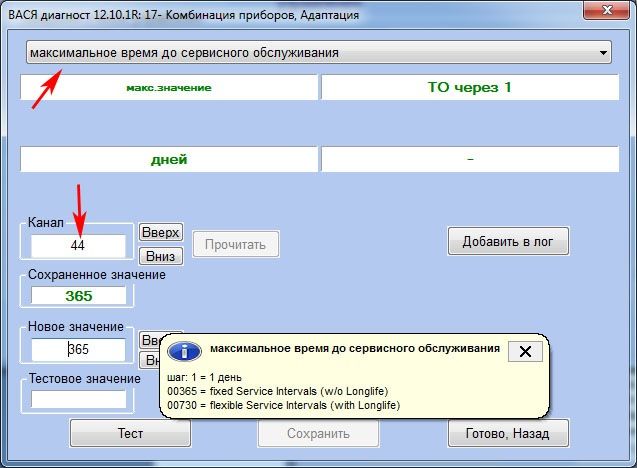Click the empty Тестовое значение field
The width and height of the screenshot is (637, 468).
(x=78, y=398)
